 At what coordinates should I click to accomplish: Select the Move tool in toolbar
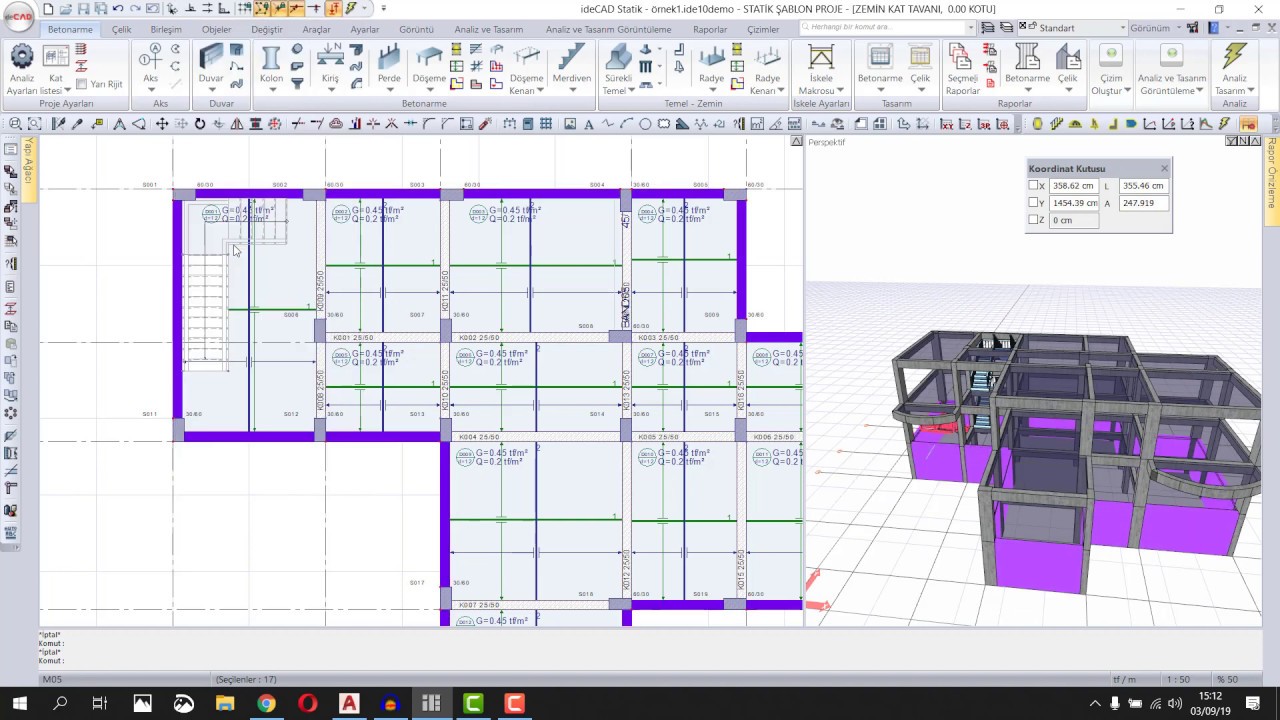coord(162,124)
